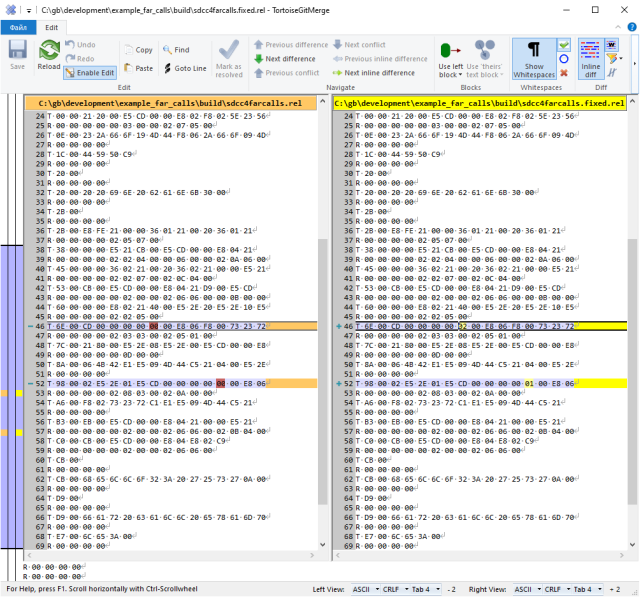Click the right pane sdcc4farcalls.fixed.rel header
The image size is (640, 597).
click(479, 103)
